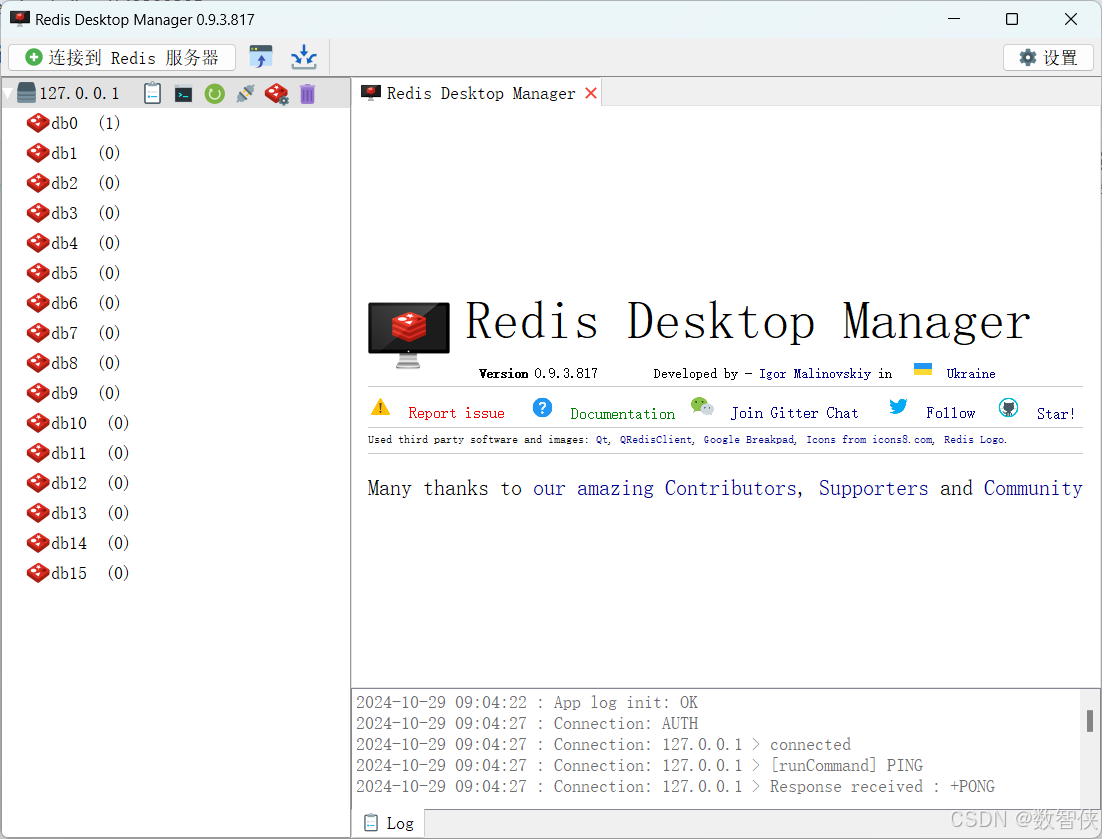Click the import connections icon in the toolbar

(x=303, y=57)
